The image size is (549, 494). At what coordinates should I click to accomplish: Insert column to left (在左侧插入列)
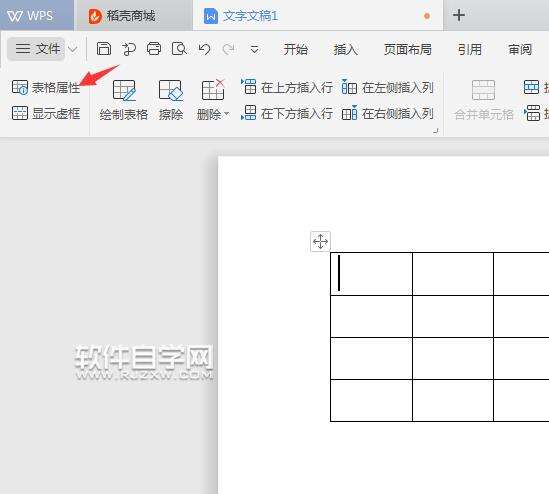pyautogui.click(x=388, y=87)
